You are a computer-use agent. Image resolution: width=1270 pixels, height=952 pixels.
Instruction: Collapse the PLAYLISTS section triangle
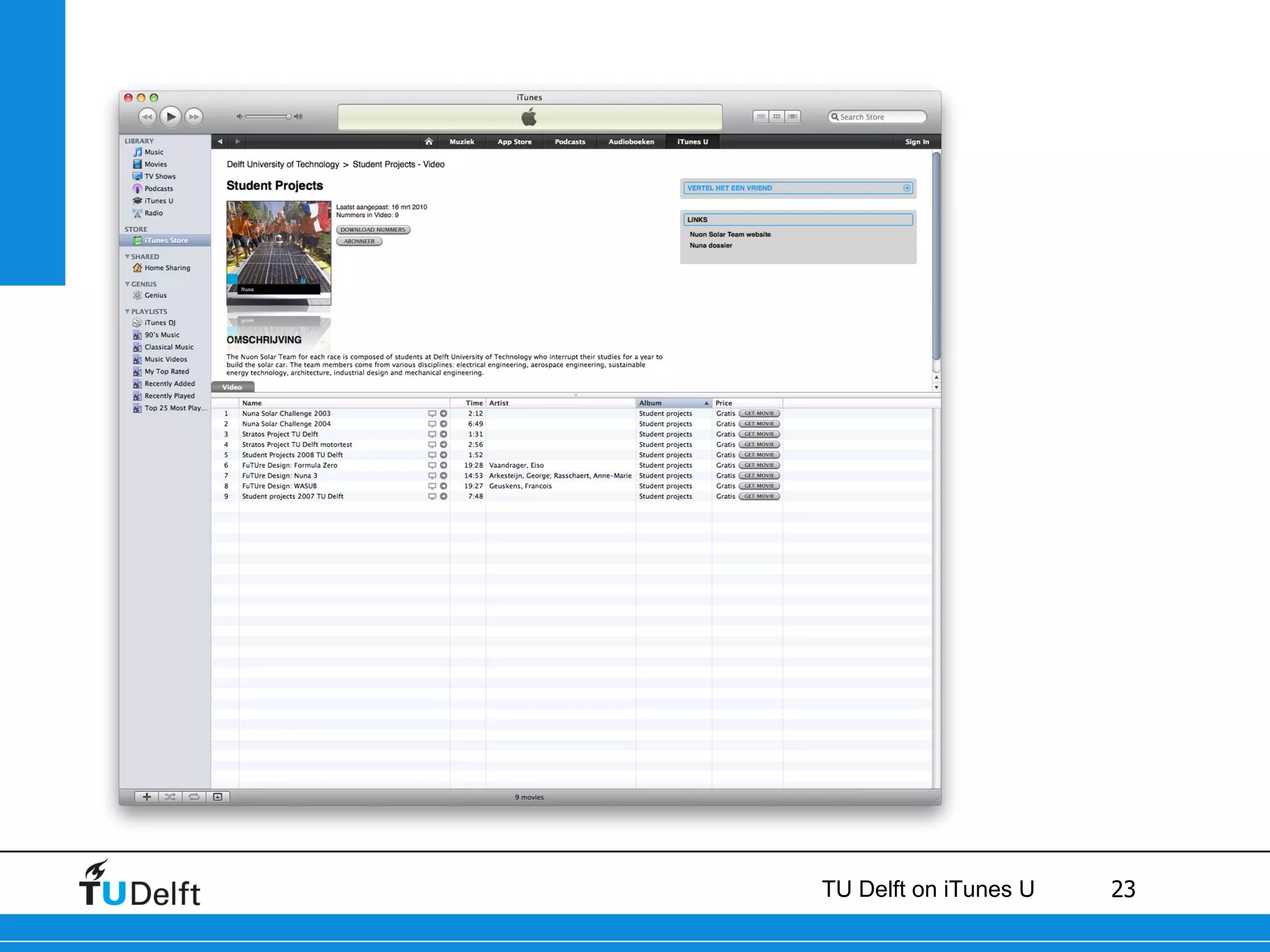127,312
